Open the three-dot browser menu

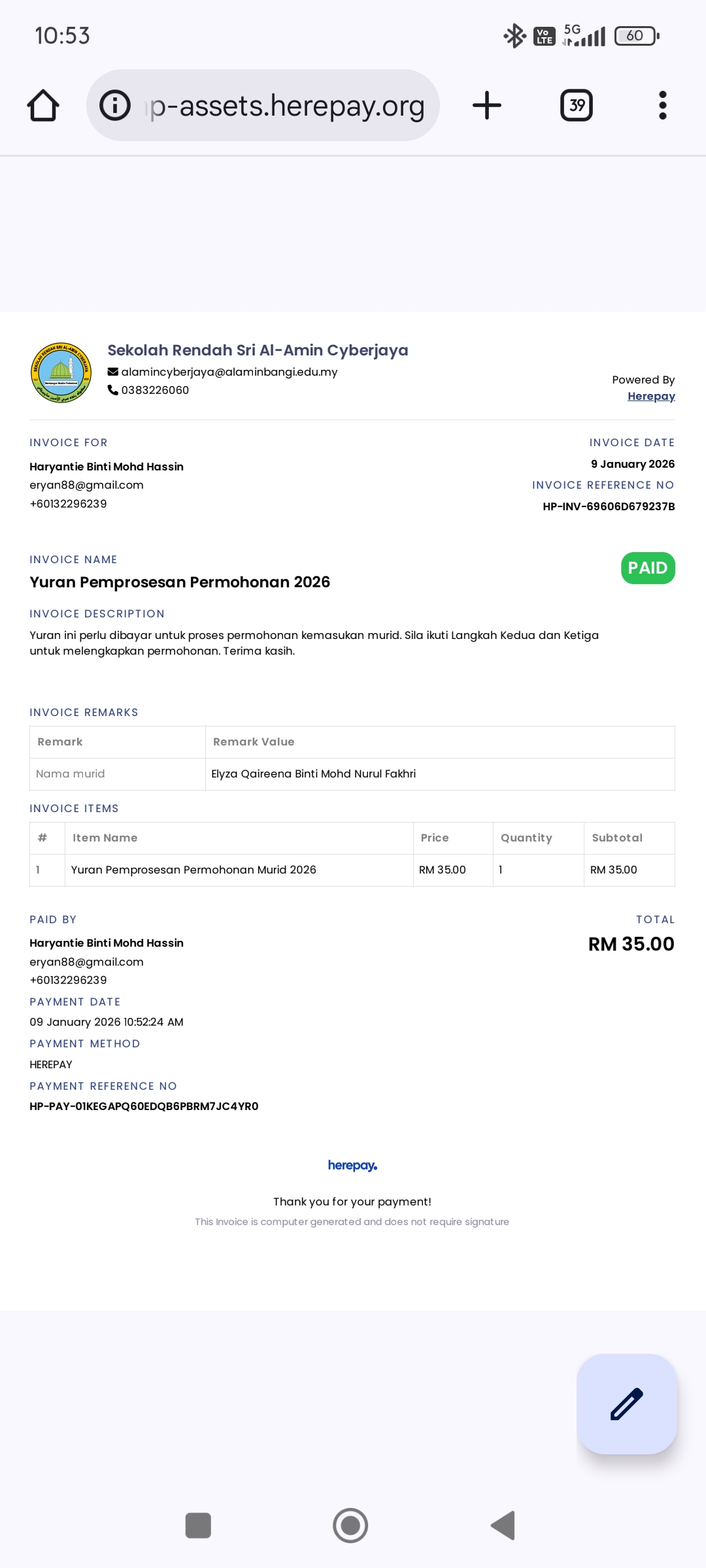coord(663,105)
